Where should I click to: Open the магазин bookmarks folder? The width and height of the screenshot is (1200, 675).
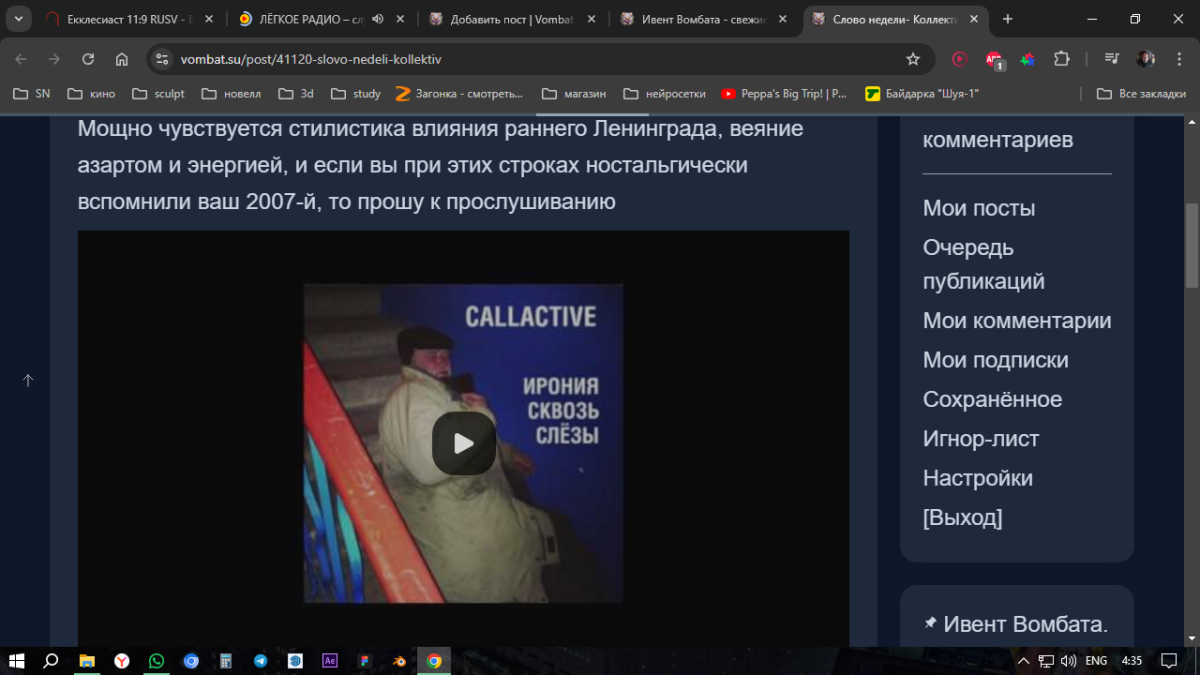pos(574,94)
